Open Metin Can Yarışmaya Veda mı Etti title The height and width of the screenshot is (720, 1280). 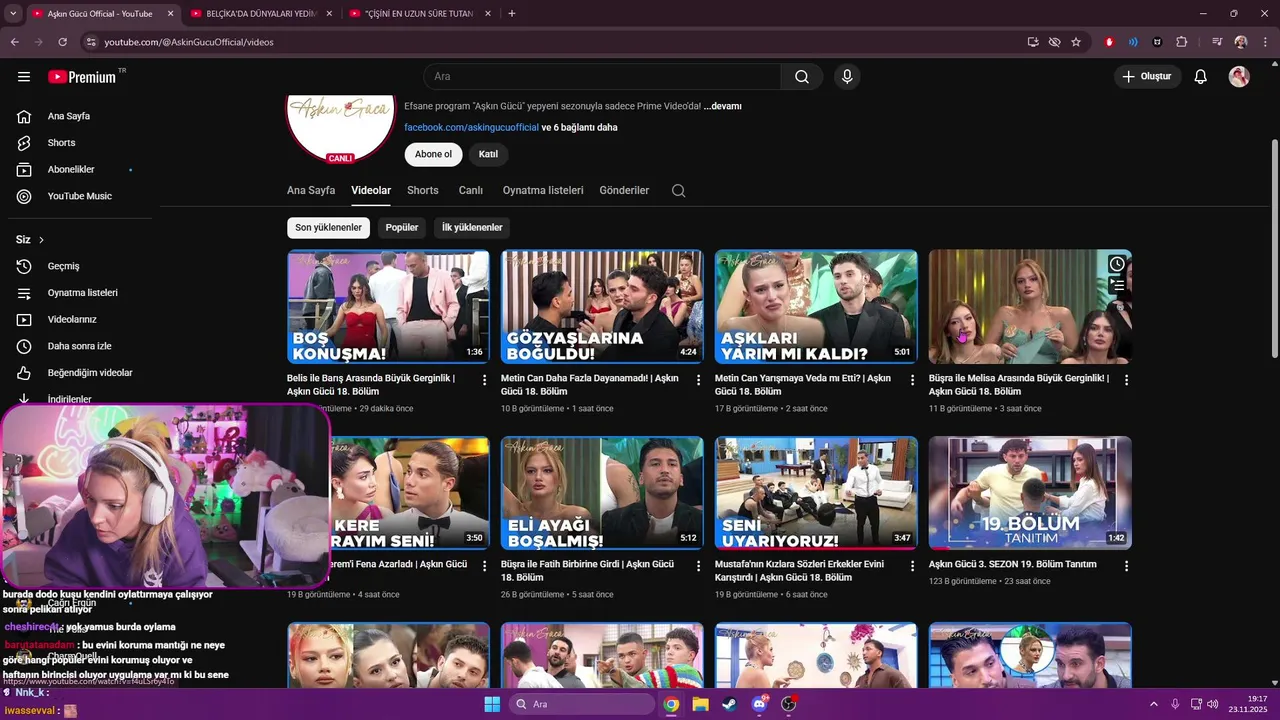pos(803,385)
